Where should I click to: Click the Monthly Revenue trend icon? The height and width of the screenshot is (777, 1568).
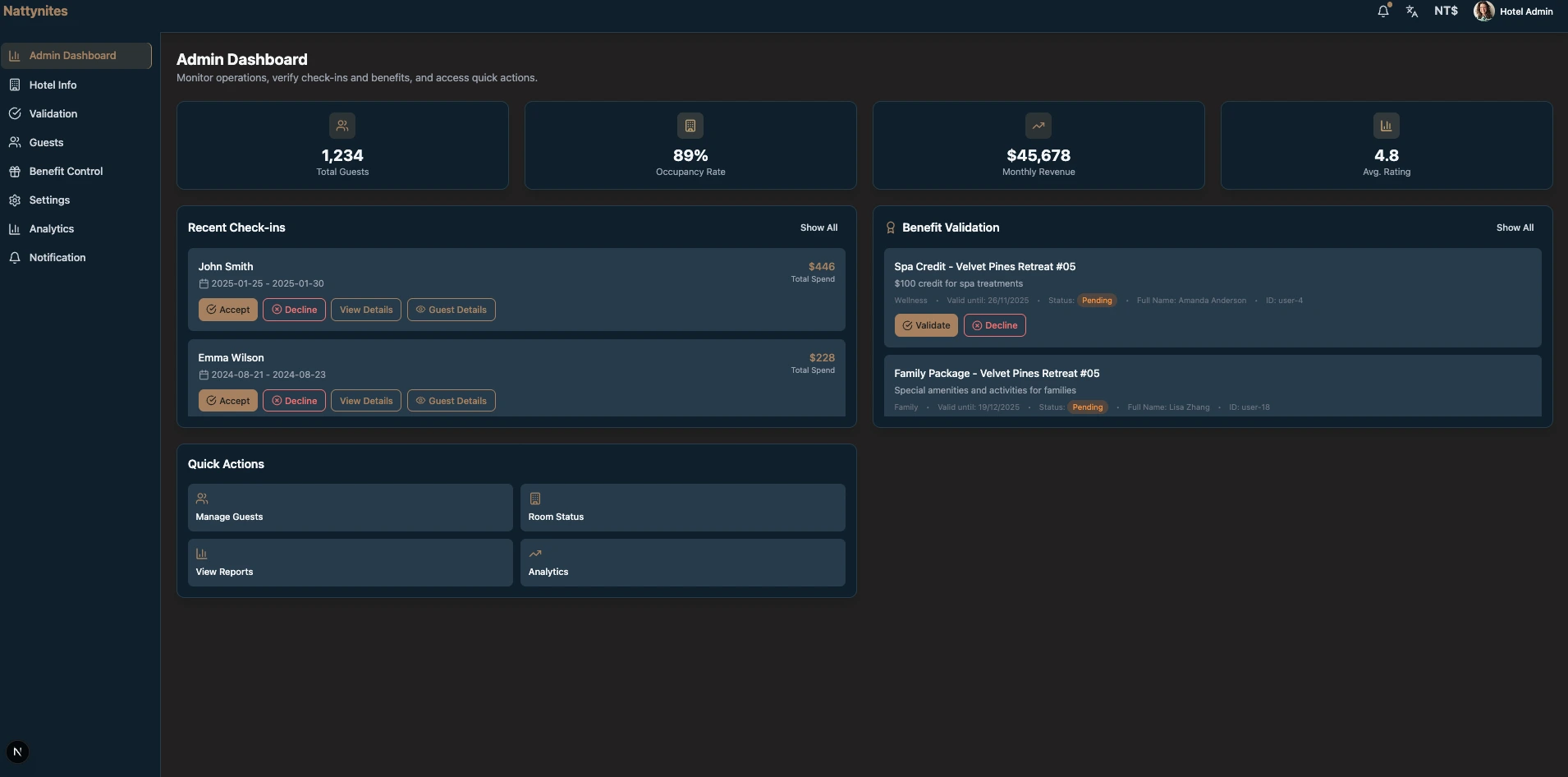coord(1038,125)
